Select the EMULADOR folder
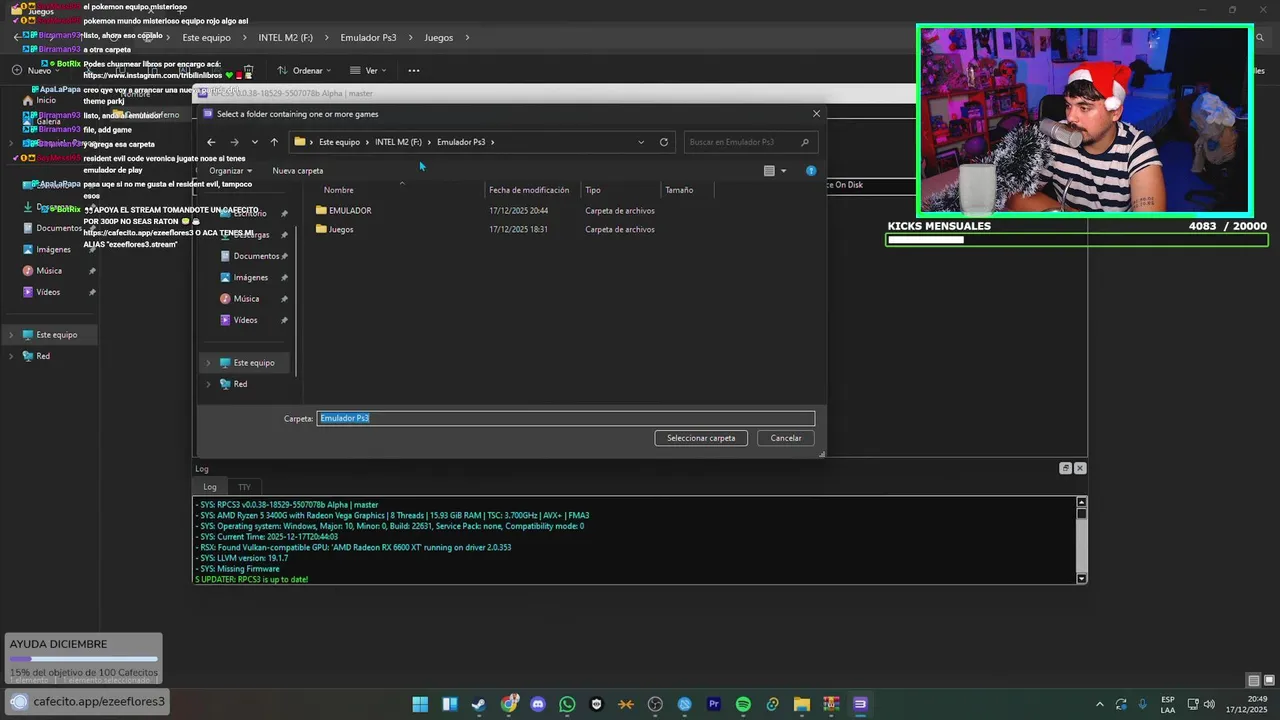Screen dimensions: 1280x720 pos(350,211)
